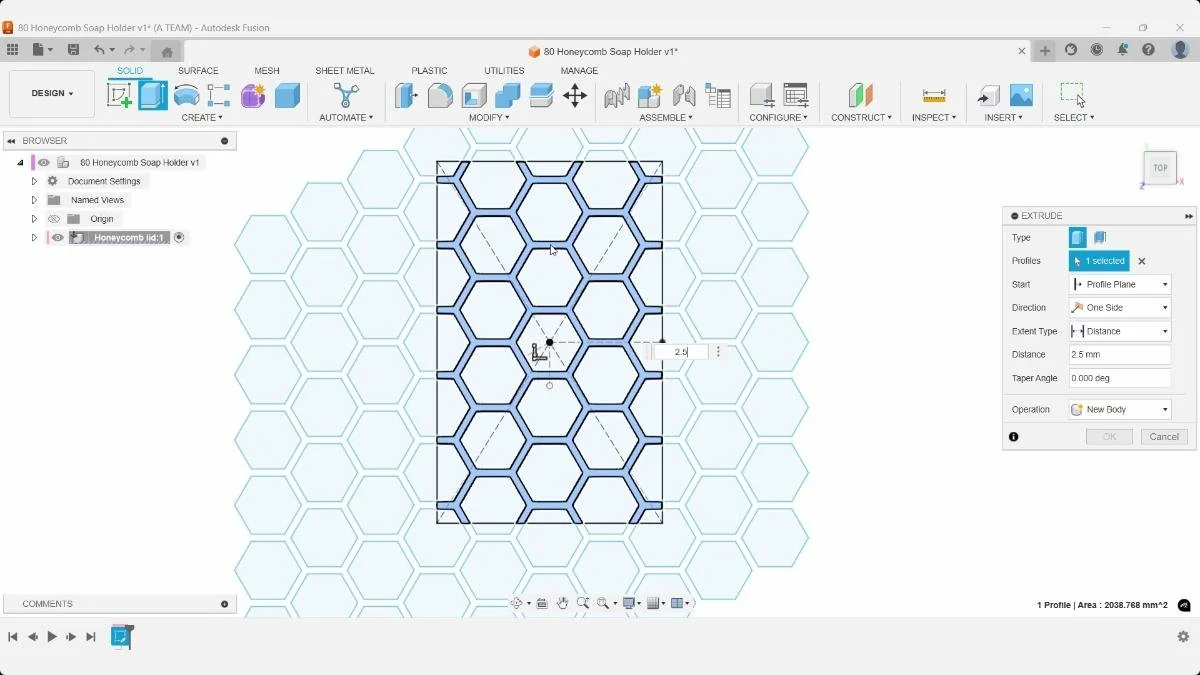
Task: Select the Box primitive tool
Action: pos(287,95)
